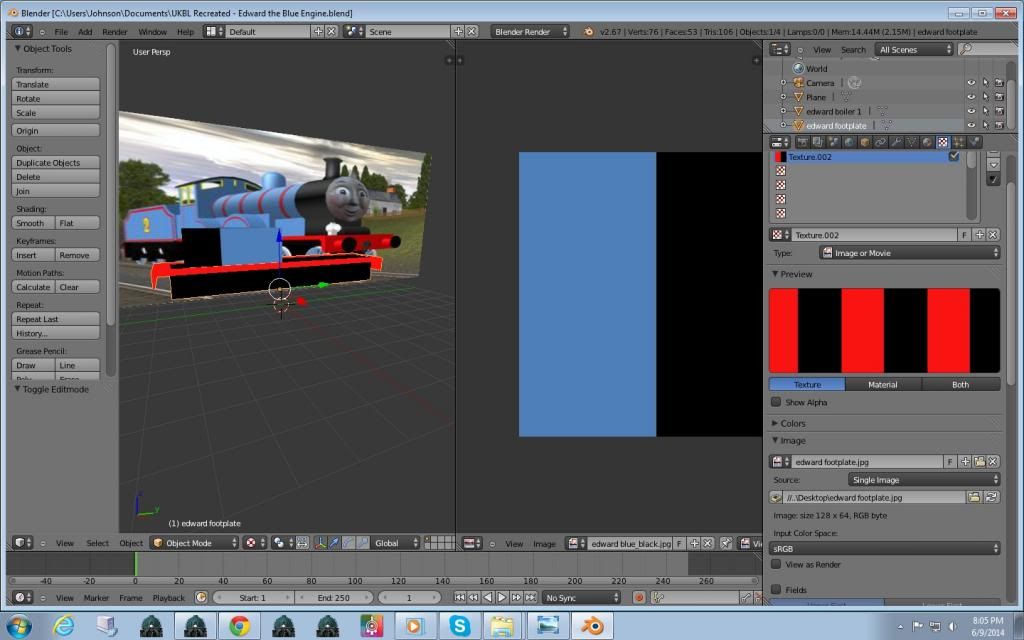The height and width of the screenshot is (640, 1024).
Task: Open the Windows Start menu
Action: point(18,626)
